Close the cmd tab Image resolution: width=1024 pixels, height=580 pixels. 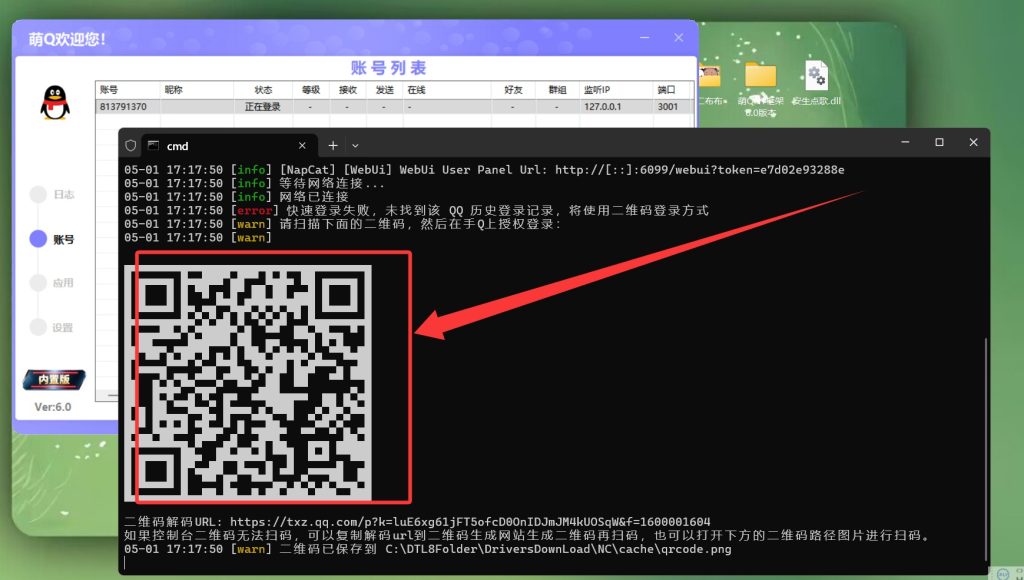click(x=302, y=146)
